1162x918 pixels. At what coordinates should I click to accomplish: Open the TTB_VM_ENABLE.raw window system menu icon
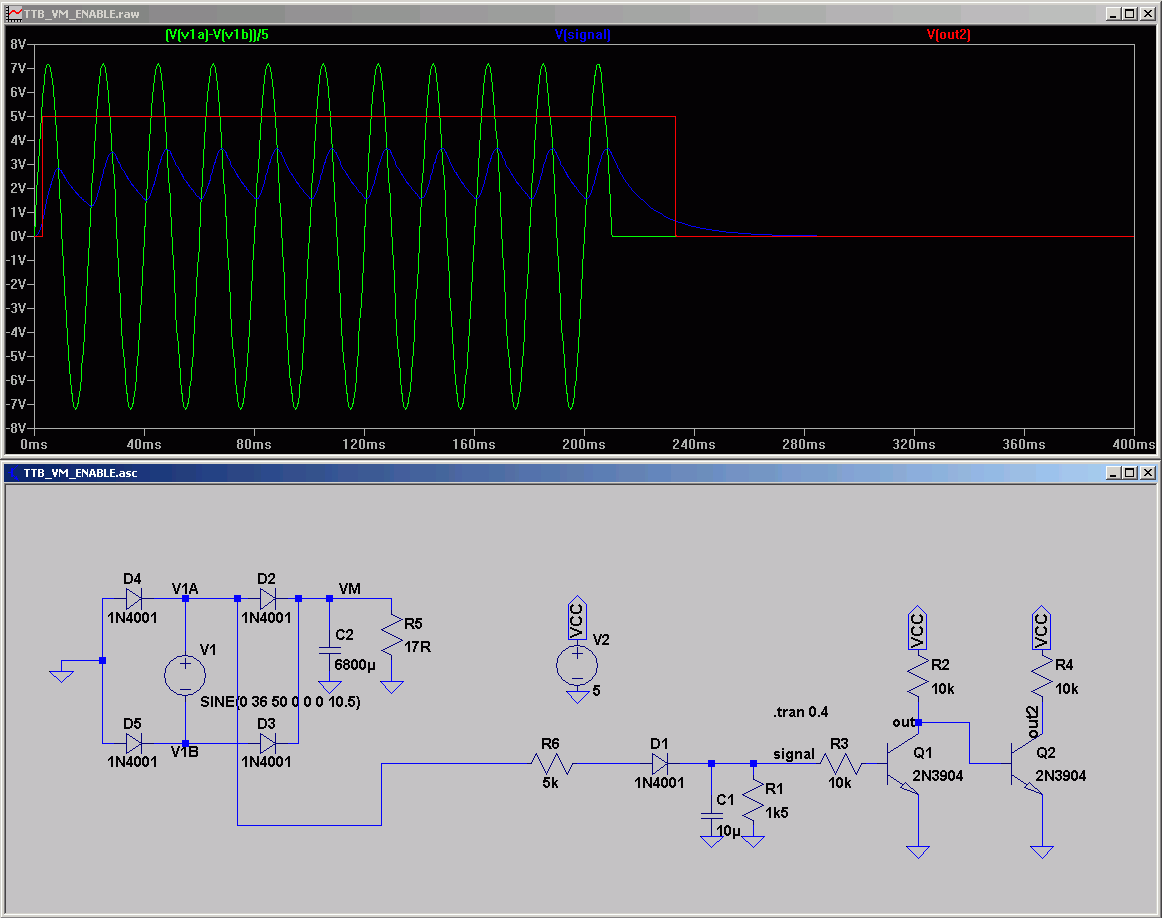click(14, 14)
